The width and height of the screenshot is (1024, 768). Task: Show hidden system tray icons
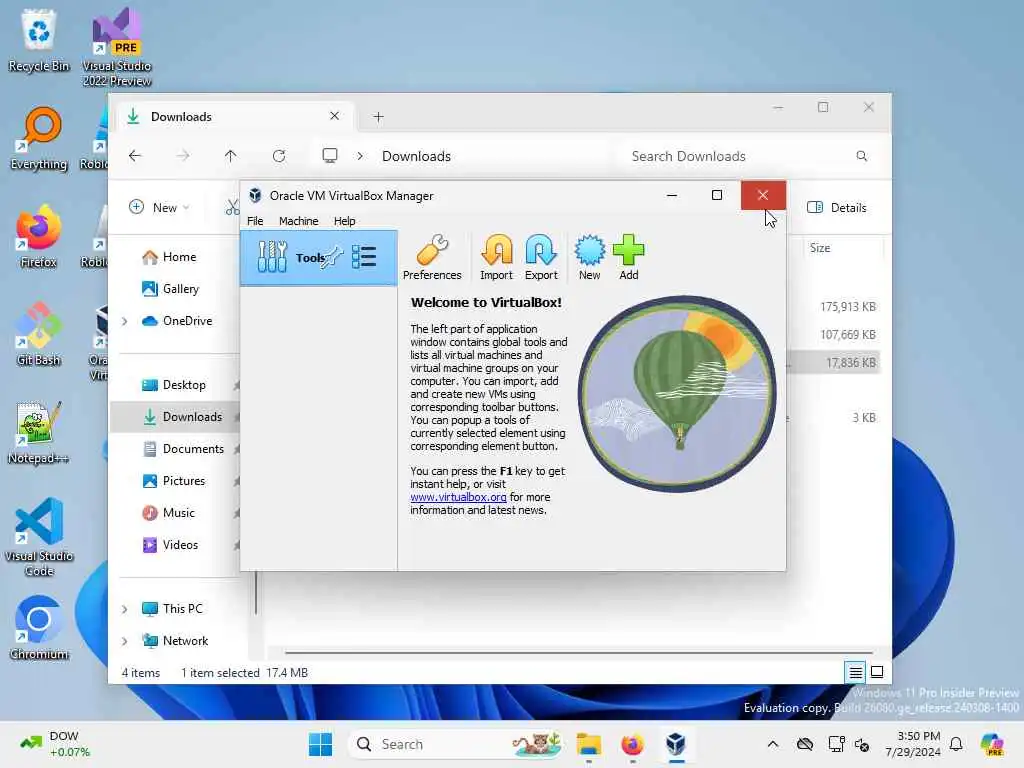coord(773,744)
